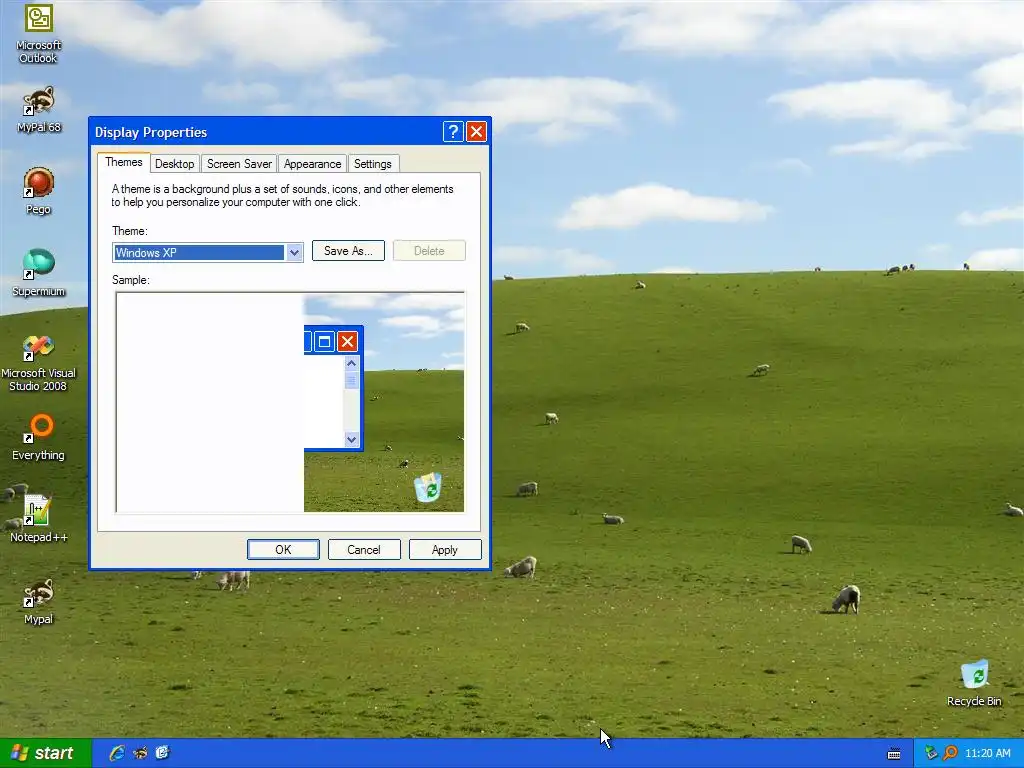Open the Microsoft Outlook desktop icon

click(x=39, y=33)
